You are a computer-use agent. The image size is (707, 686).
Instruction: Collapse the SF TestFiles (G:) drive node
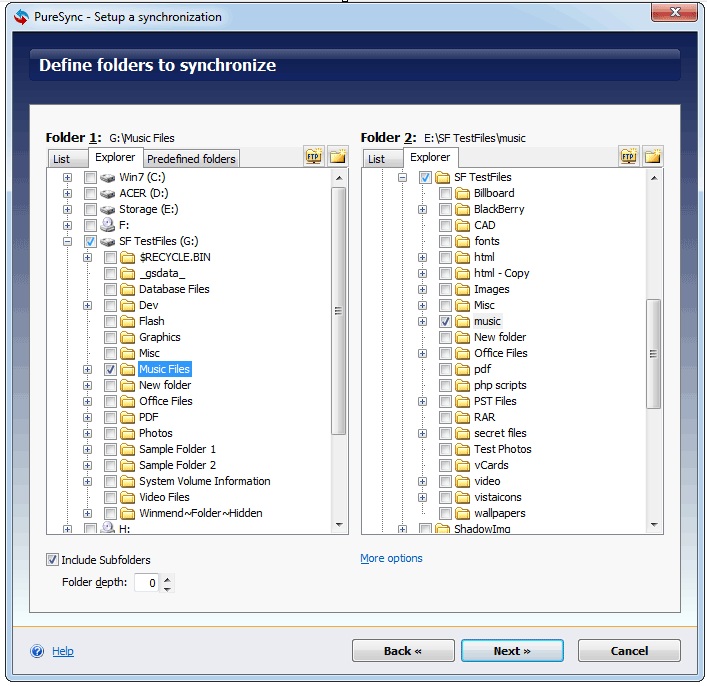68,241
